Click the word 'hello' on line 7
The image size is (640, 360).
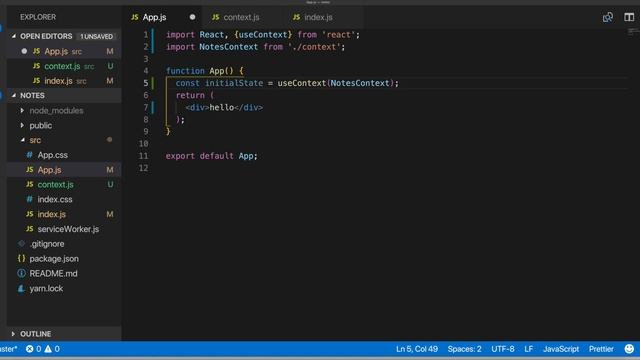pos(222,107)
